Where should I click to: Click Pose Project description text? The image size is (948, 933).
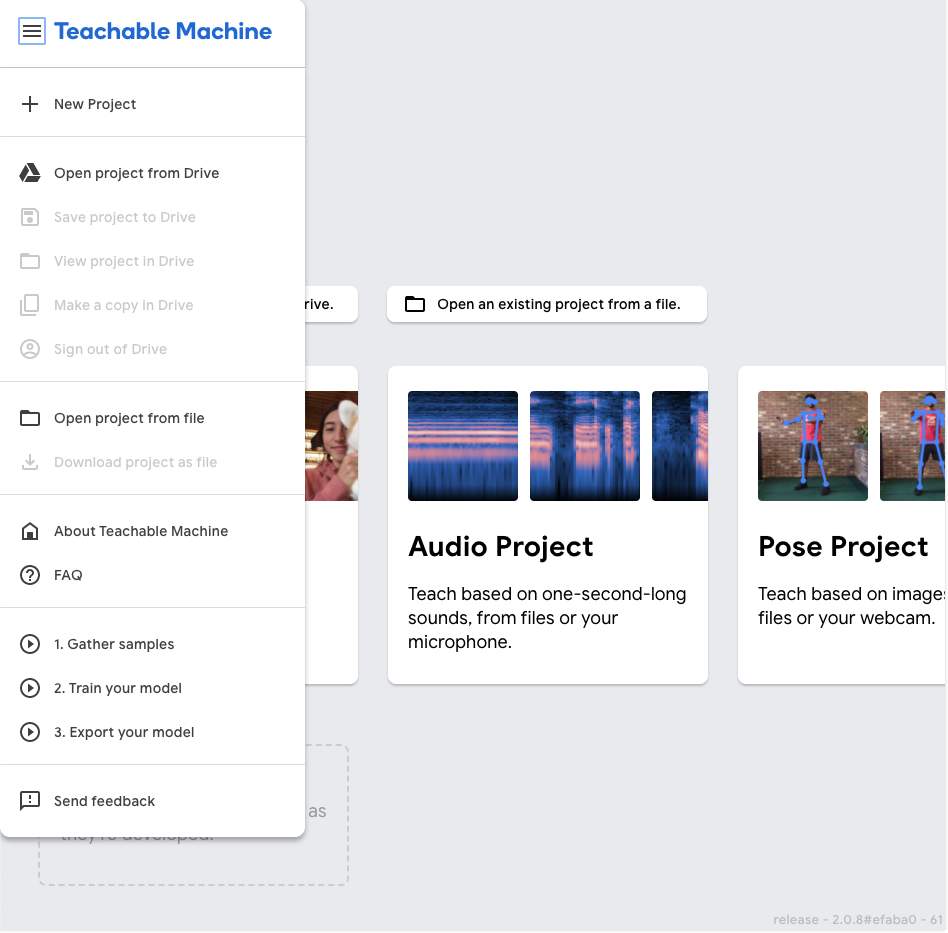851,606
